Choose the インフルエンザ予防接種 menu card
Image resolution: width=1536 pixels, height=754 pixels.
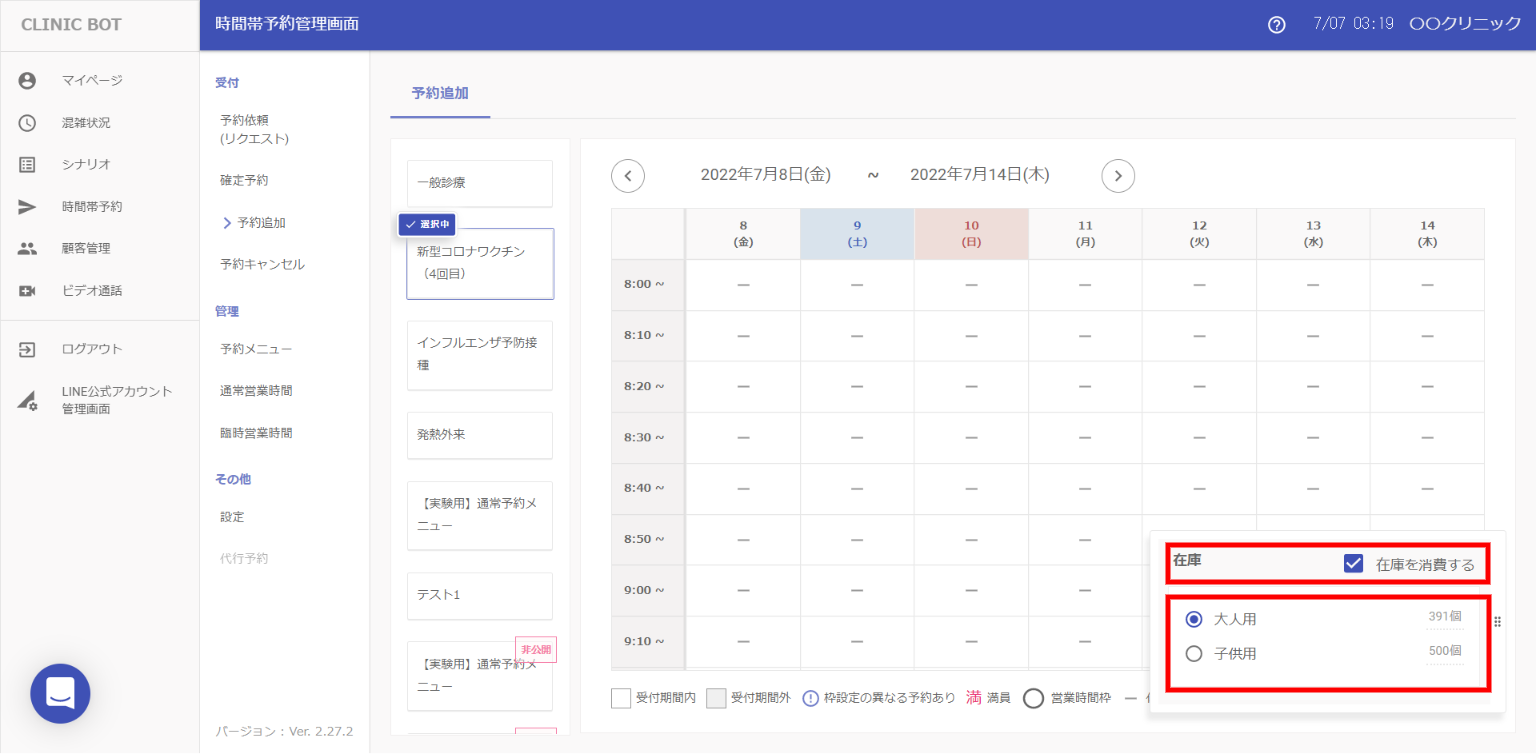point(480,355)
